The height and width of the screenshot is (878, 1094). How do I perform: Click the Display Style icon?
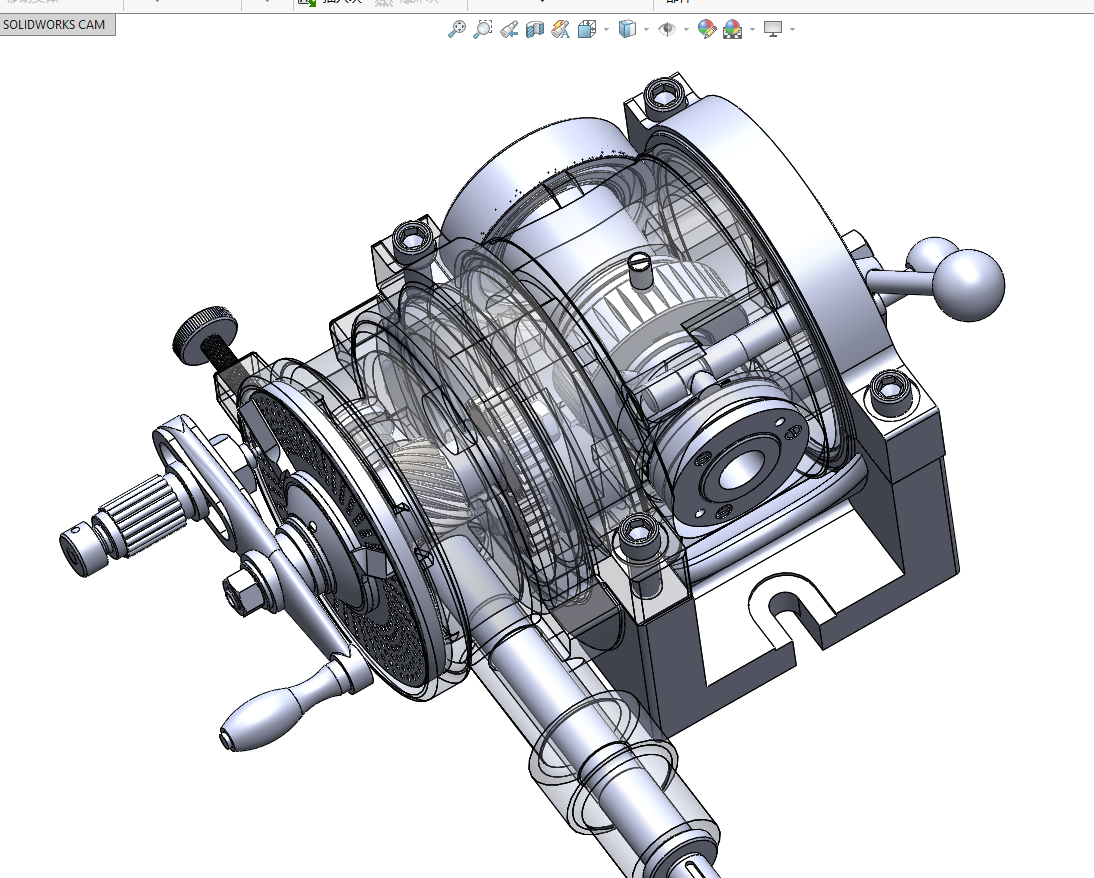(627, 29)
